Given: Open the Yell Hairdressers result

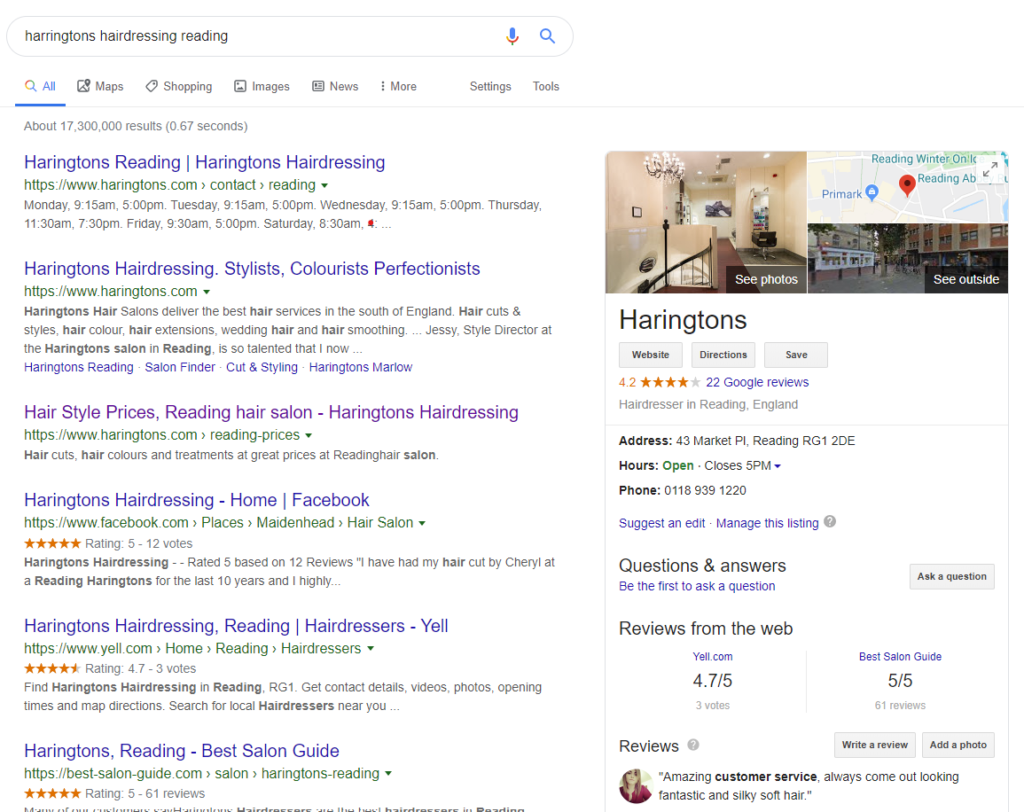Looking at the screenshot, I should (x=236, y=626).
